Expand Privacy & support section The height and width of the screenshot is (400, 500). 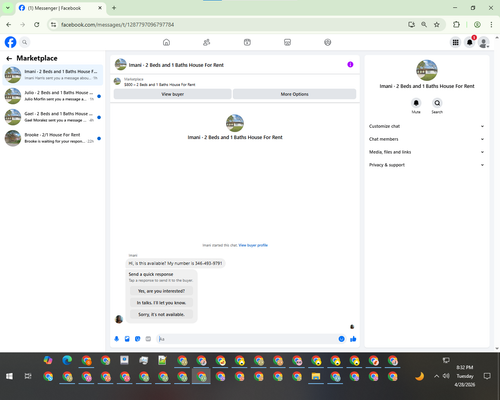tap(426, 165)
